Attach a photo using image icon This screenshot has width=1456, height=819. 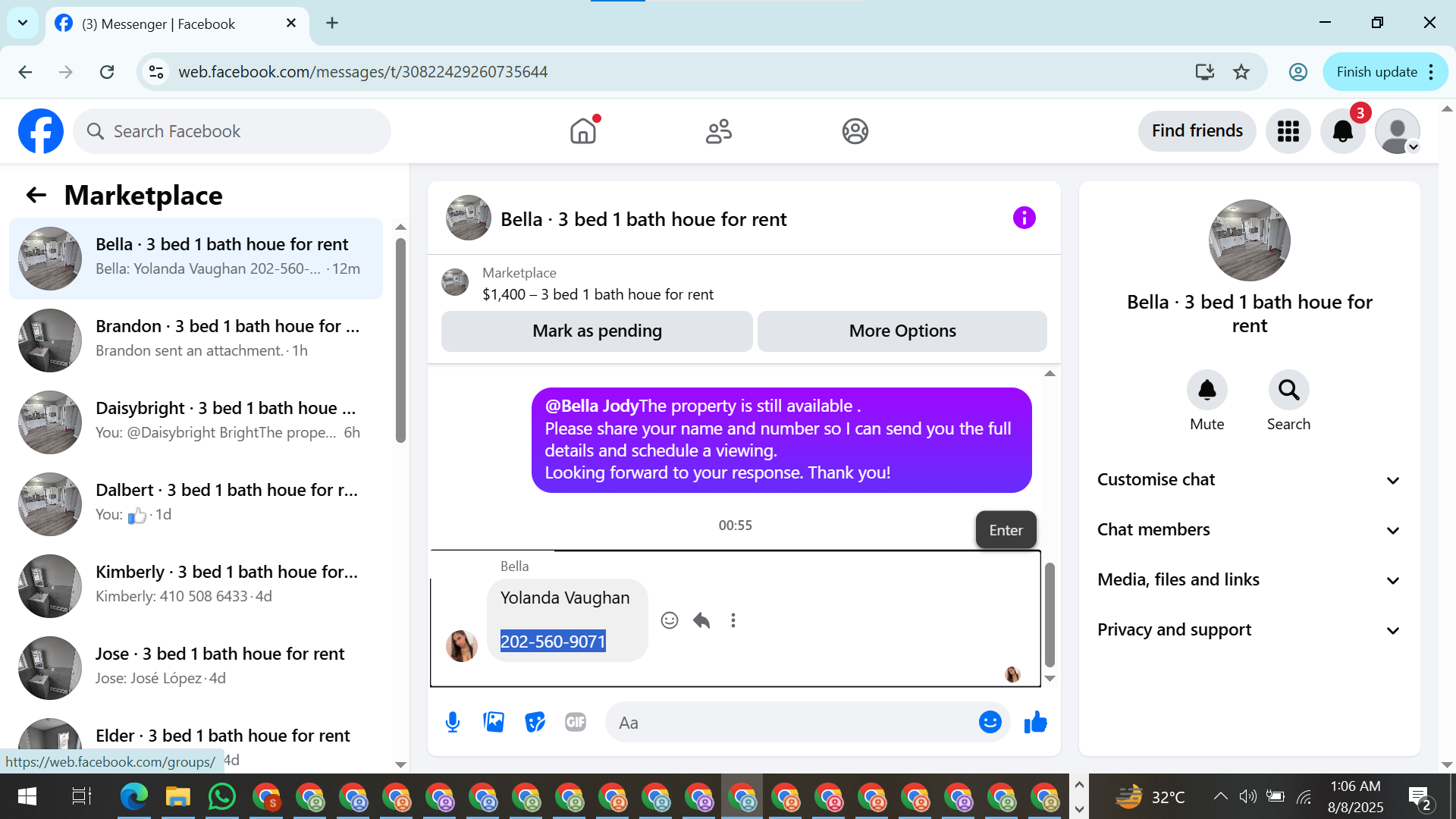pyautogui.click(x=494, y=722)
